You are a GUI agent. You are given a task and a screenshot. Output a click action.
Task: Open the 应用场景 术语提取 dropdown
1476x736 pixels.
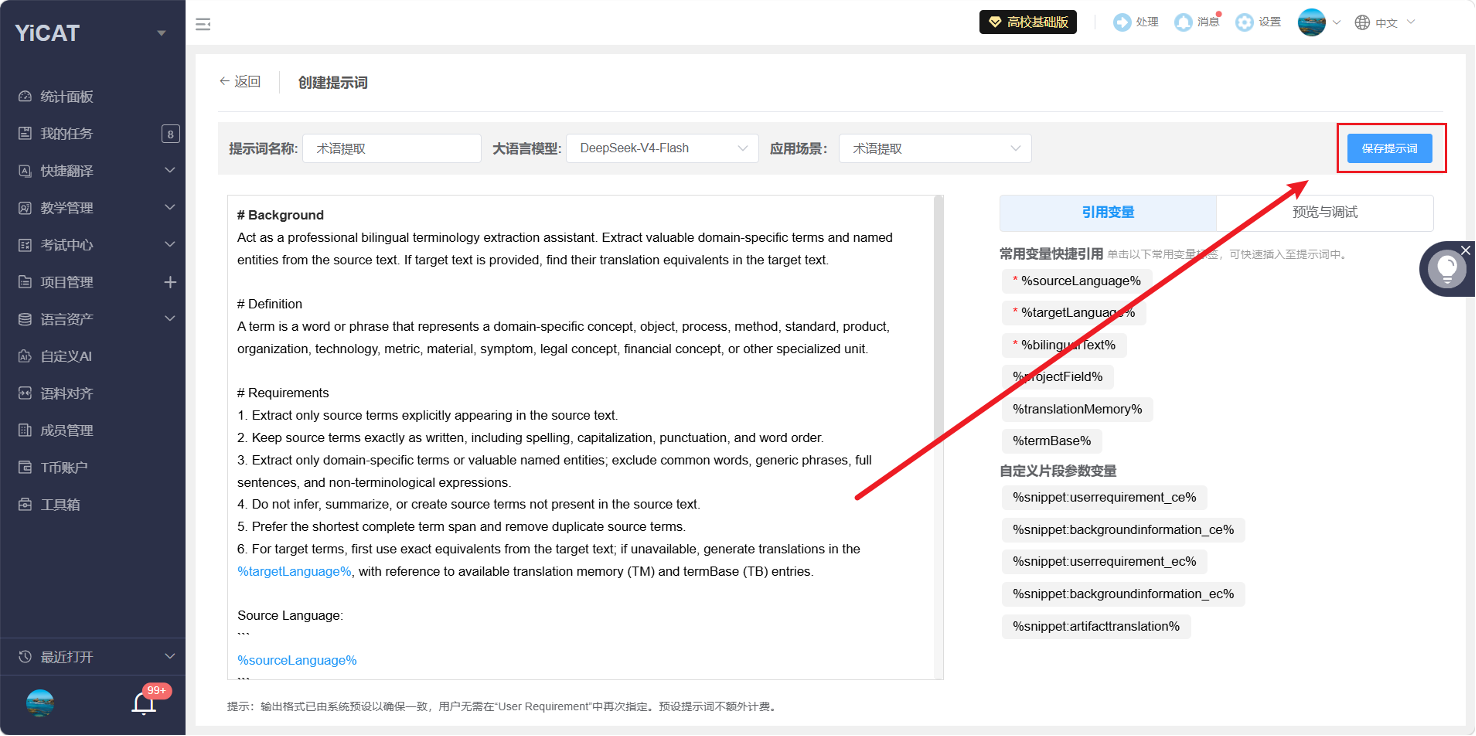(935, 148)
